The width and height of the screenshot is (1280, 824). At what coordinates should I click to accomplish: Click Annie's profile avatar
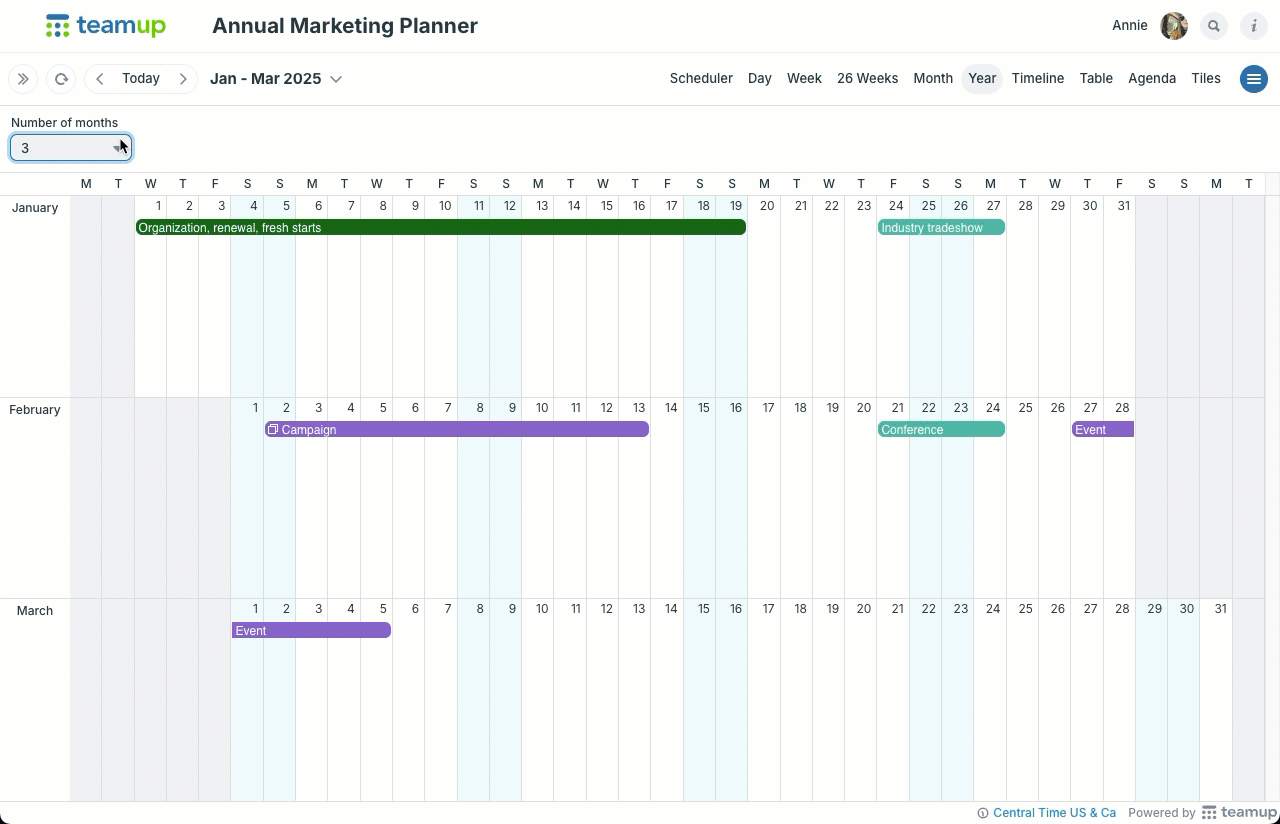1174,26
